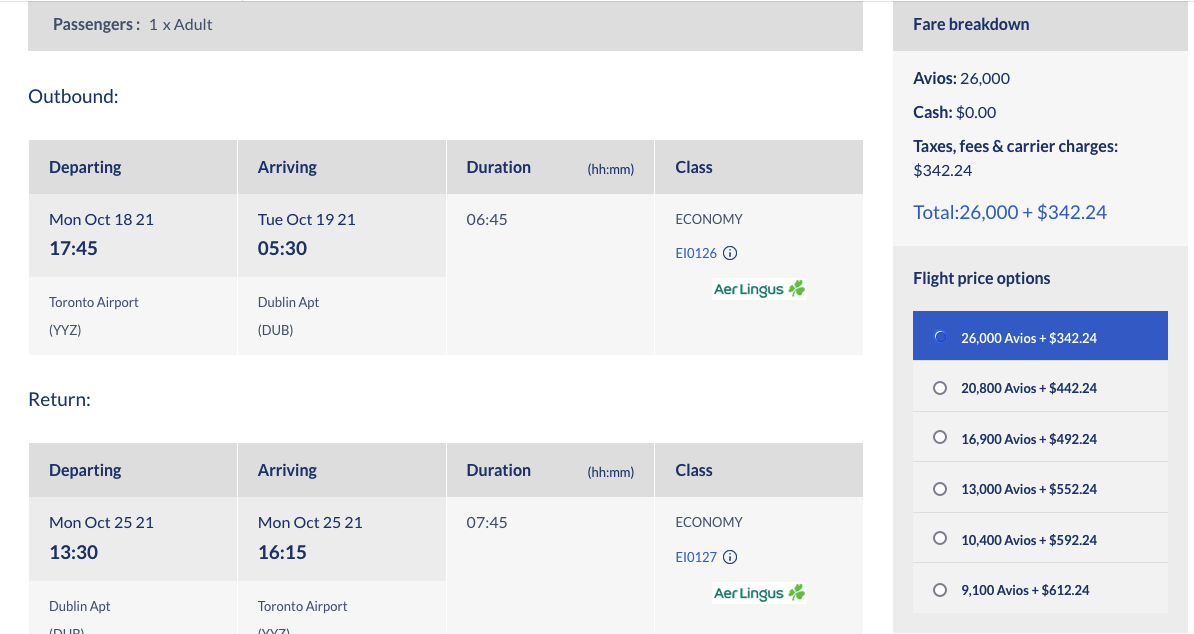Choose the 20,800 Avios + $442.24 option

(1040, 387)
